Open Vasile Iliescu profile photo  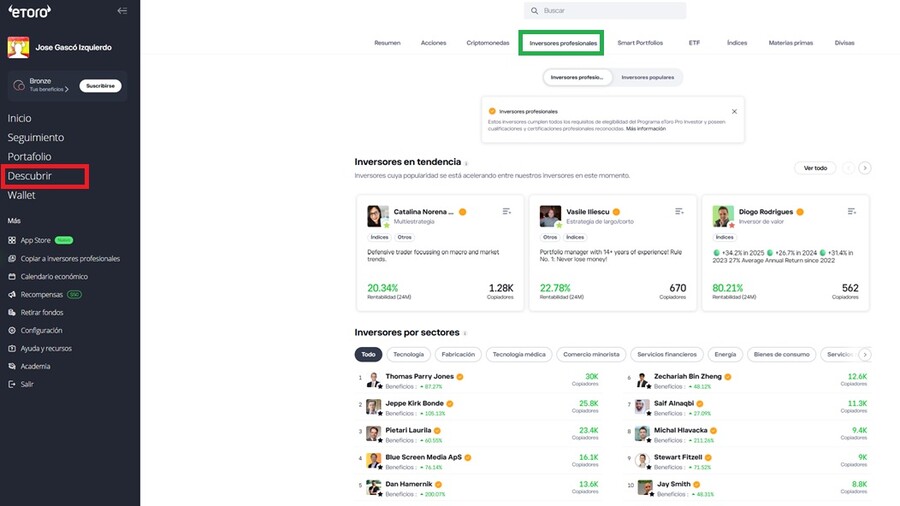(550, 216)
